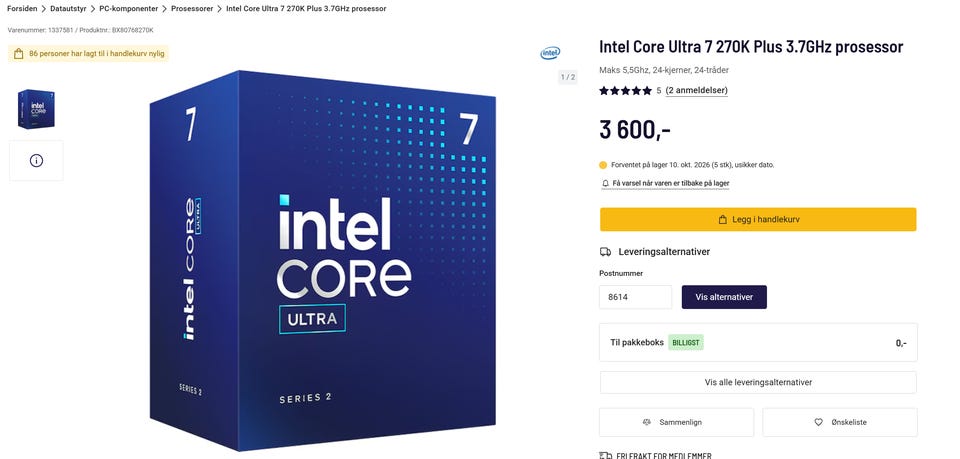Click the Postnummer input field
The width and height of the screenshot is (960, 459).
(636, 297)
